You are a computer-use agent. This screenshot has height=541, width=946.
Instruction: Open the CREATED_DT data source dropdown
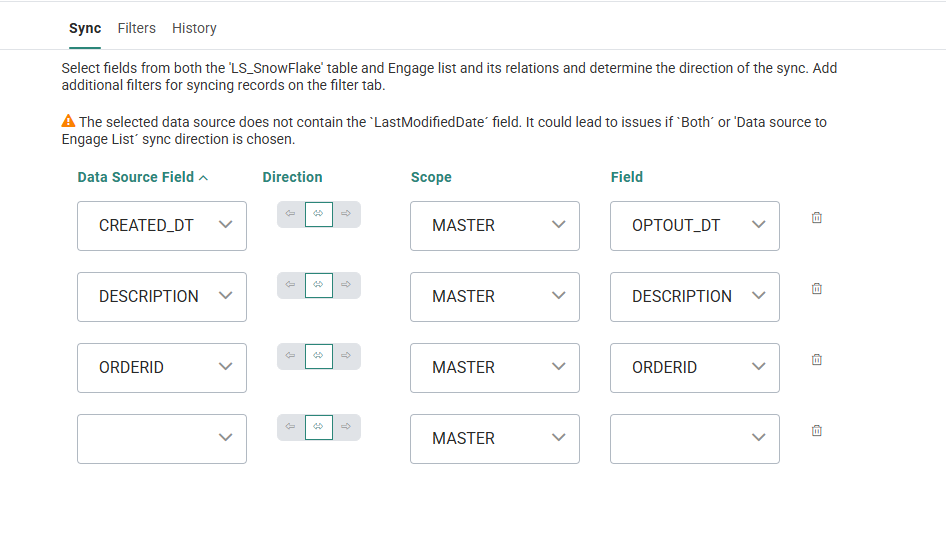[x=162, y=226]
